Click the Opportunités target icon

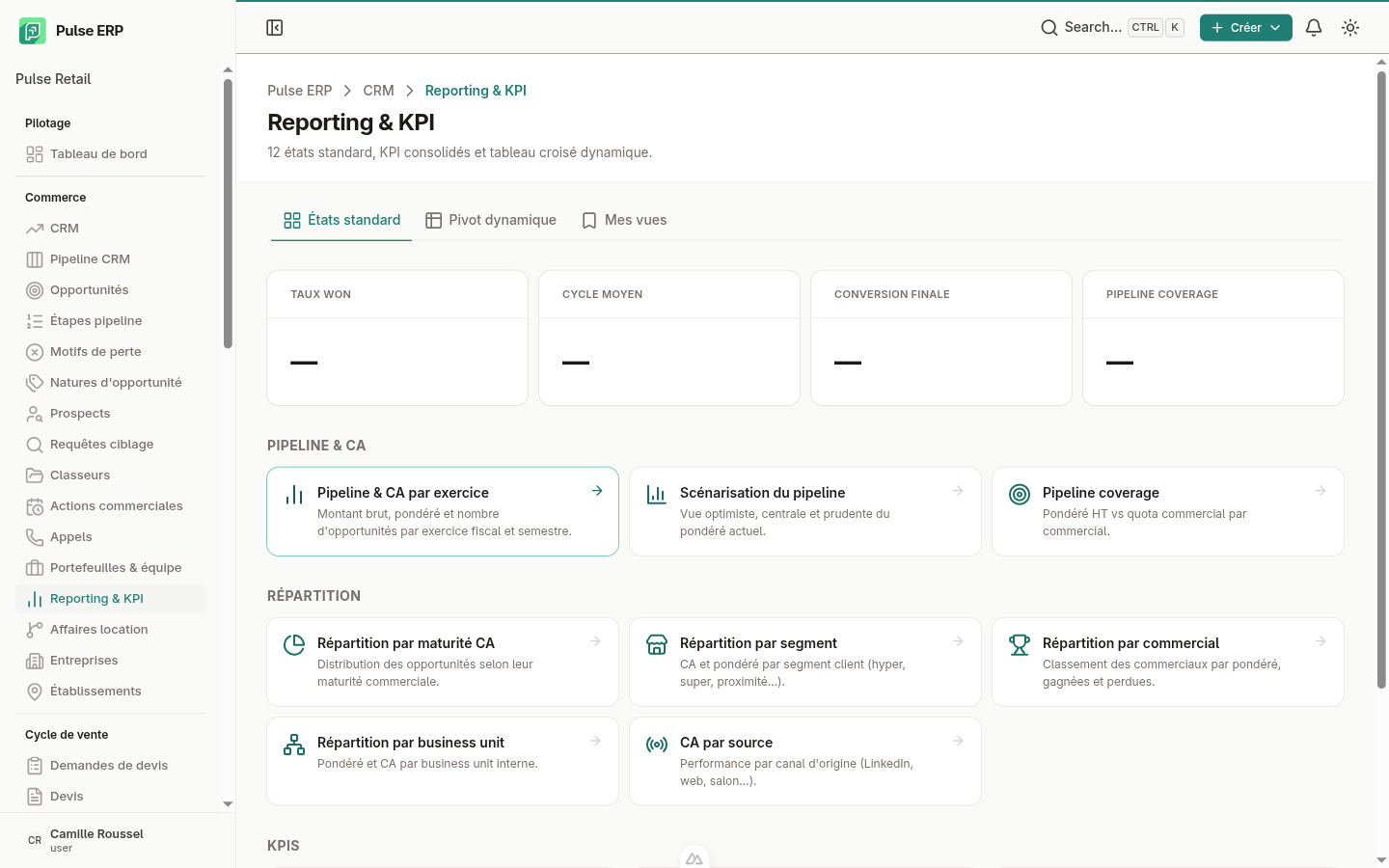point(35,290)
